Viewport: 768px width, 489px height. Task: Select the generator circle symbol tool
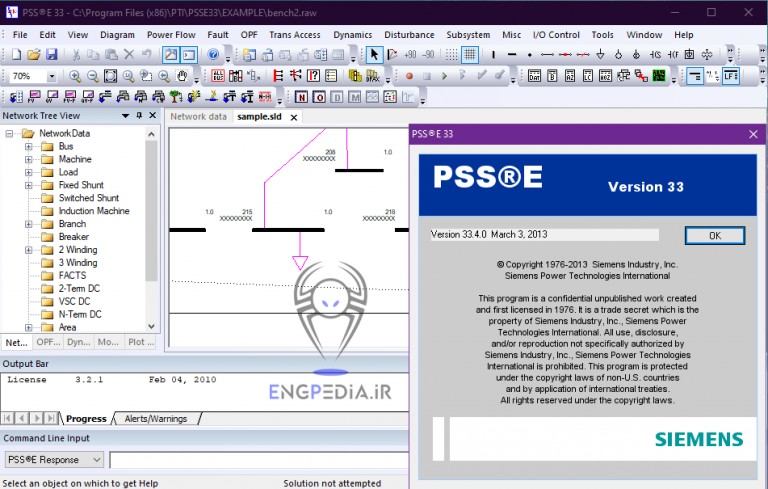coord(618,54)
